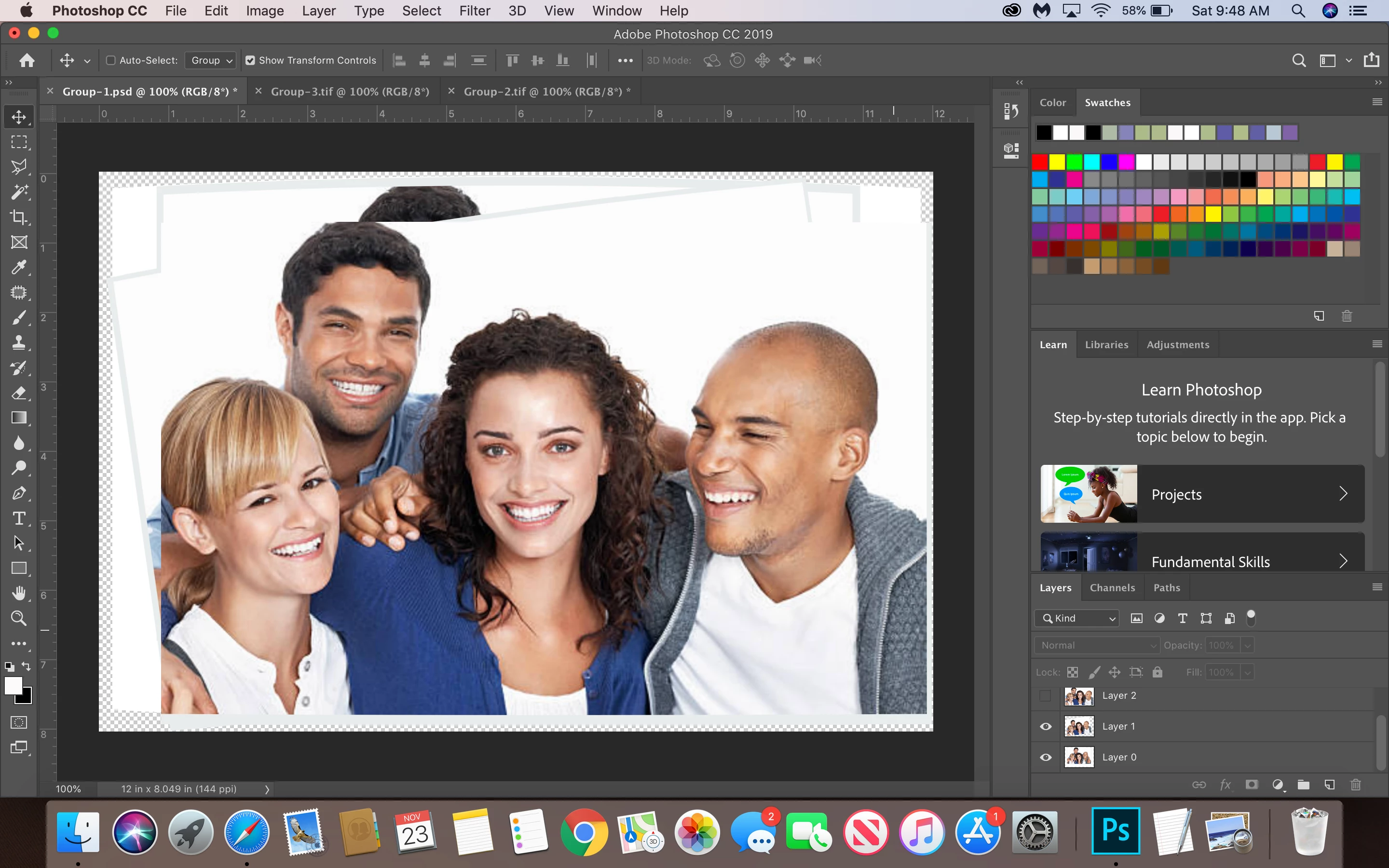Open the Normal blend mode dropdown
The image size is (1389, 868).
pos(1097,645)
